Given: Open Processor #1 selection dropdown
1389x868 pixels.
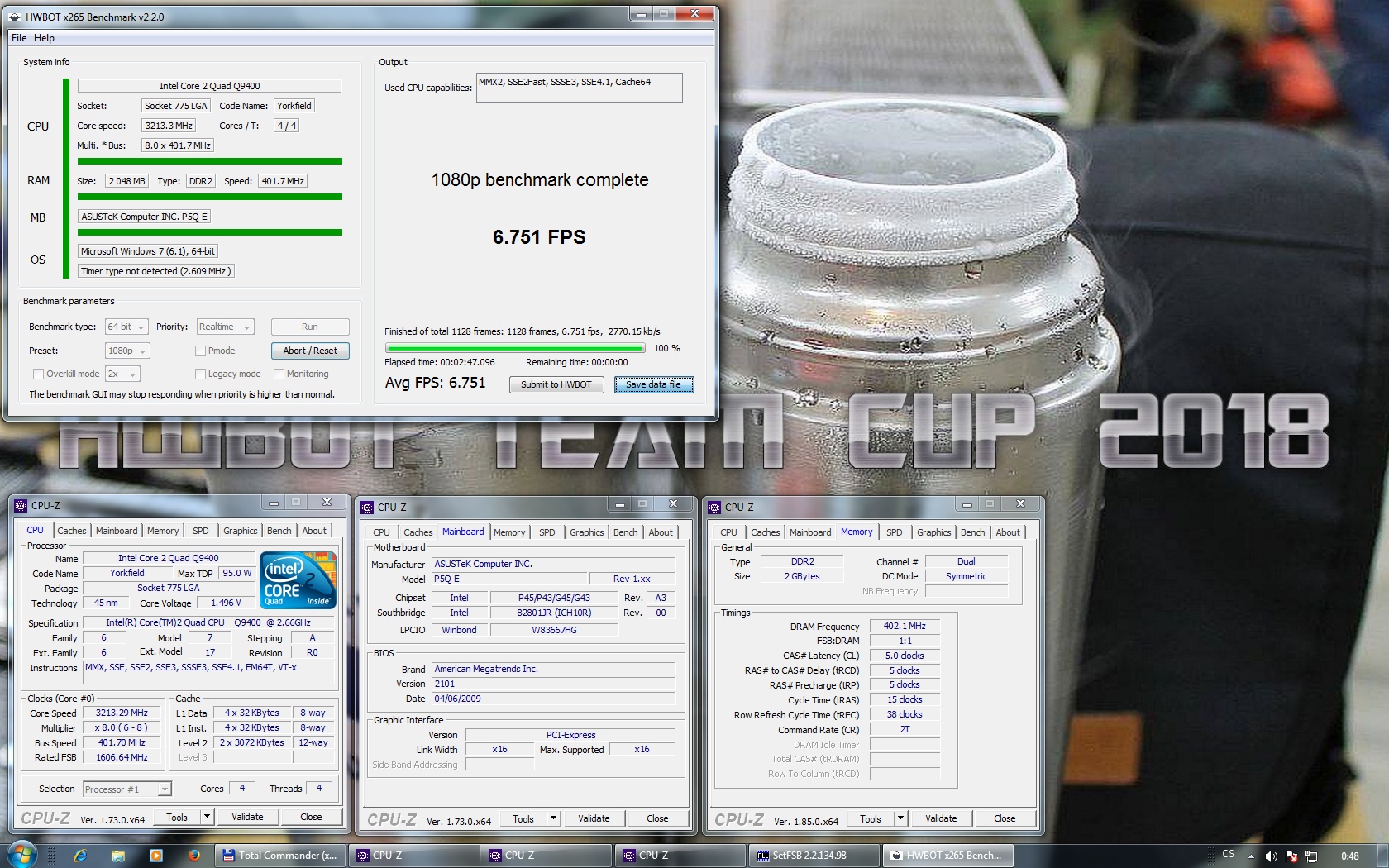Looking at the screenshot, I should (x=127, y=789).
